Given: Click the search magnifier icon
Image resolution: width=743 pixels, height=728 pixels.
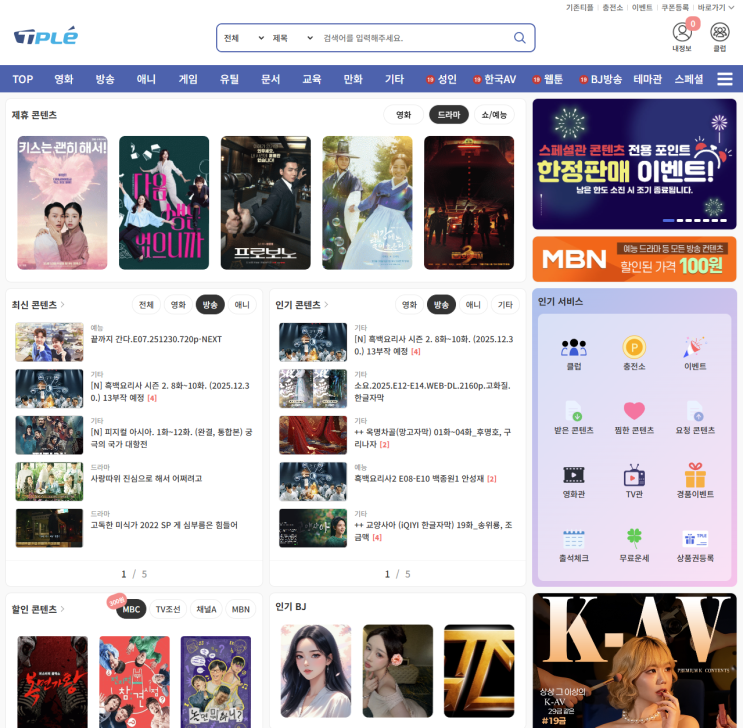Looking at the screenshot, I should point(520,37).
